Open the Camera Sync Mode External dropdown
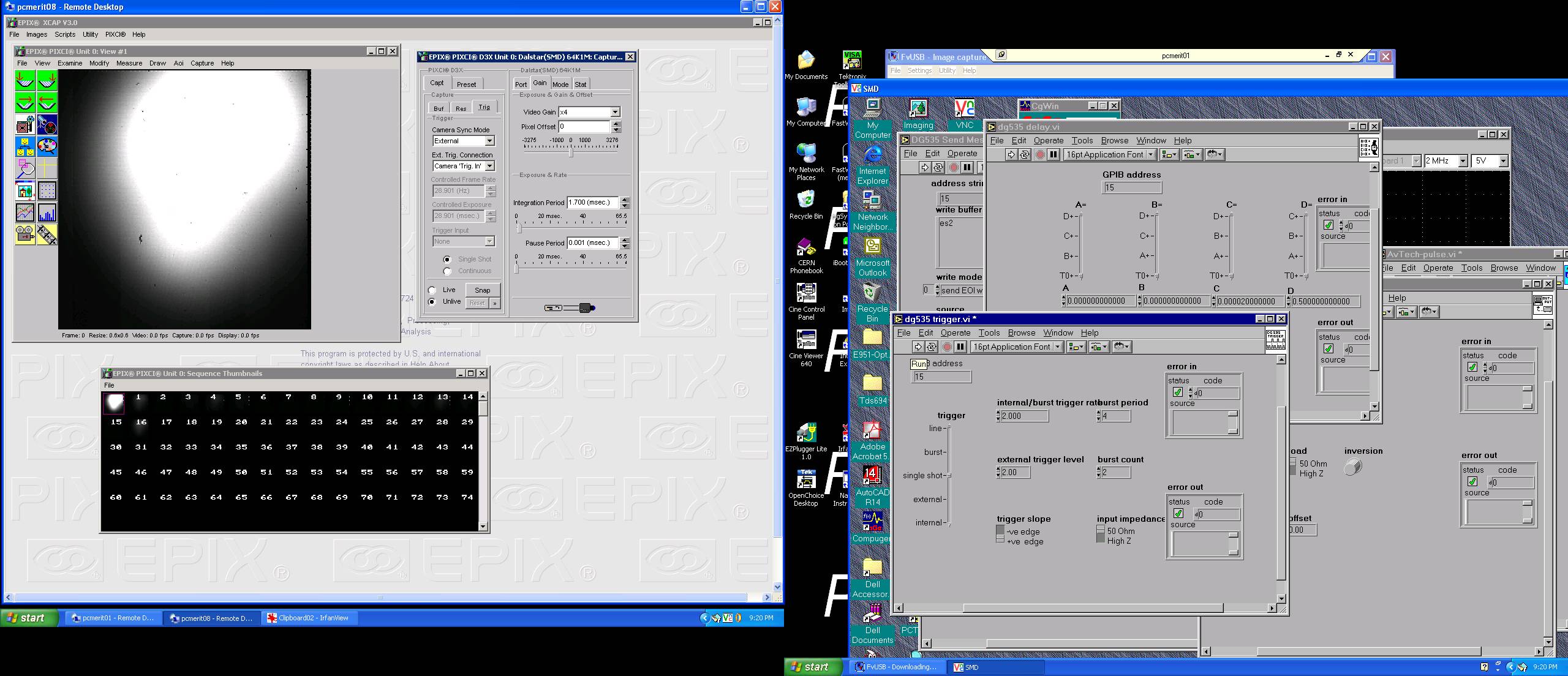This screenshot has width=1568, height=676. pos(489,141)
